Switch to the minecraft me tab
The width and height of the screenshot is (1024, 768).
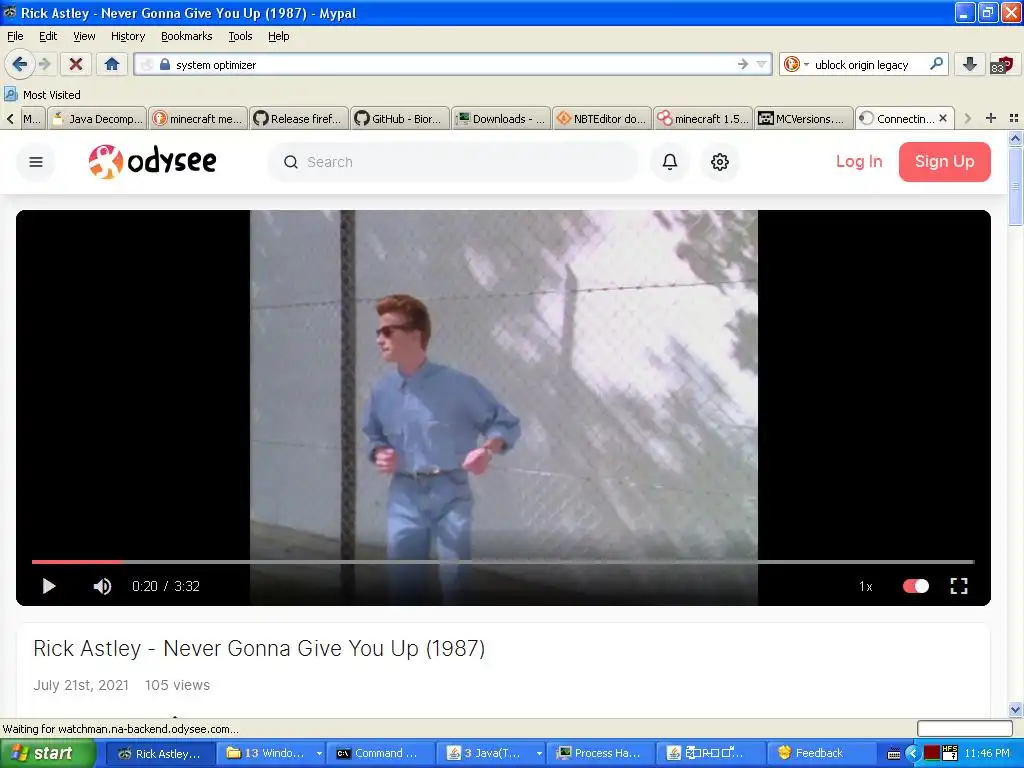198,118
